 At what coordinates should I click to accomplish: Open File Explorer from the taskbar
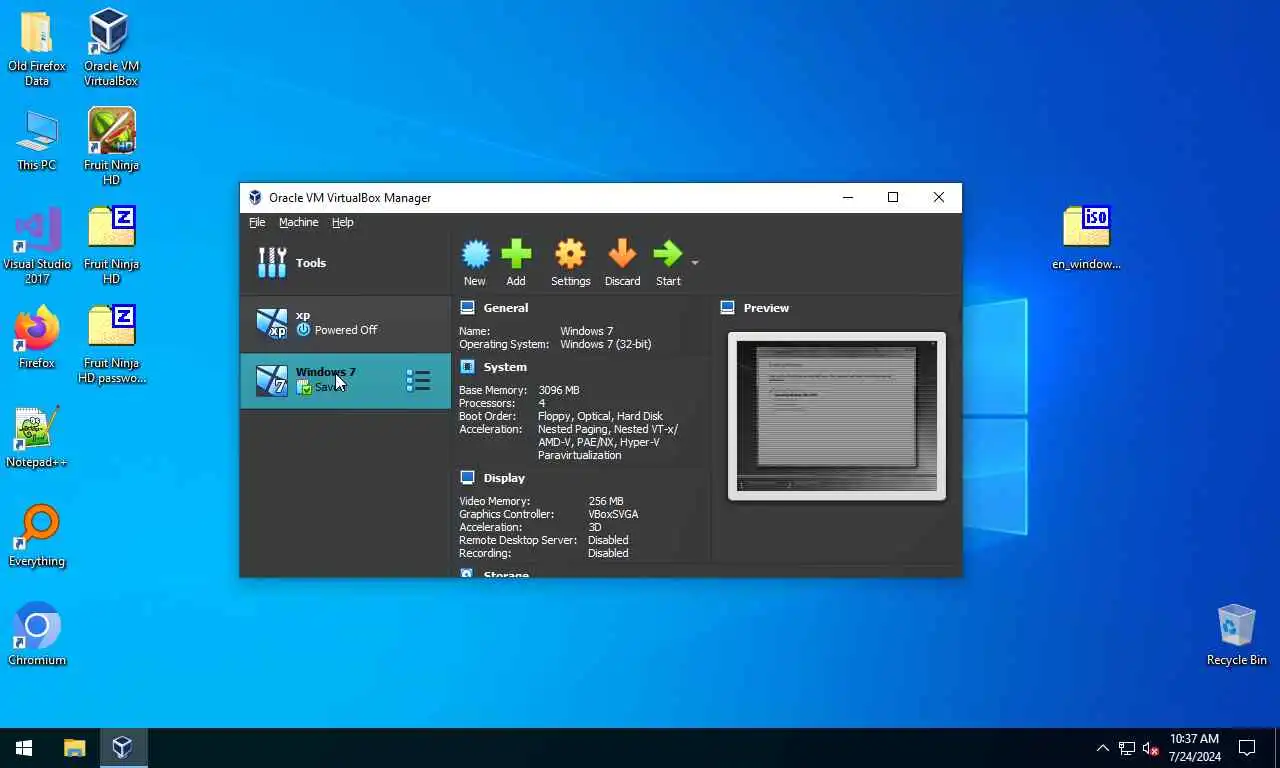click(75, 748)
